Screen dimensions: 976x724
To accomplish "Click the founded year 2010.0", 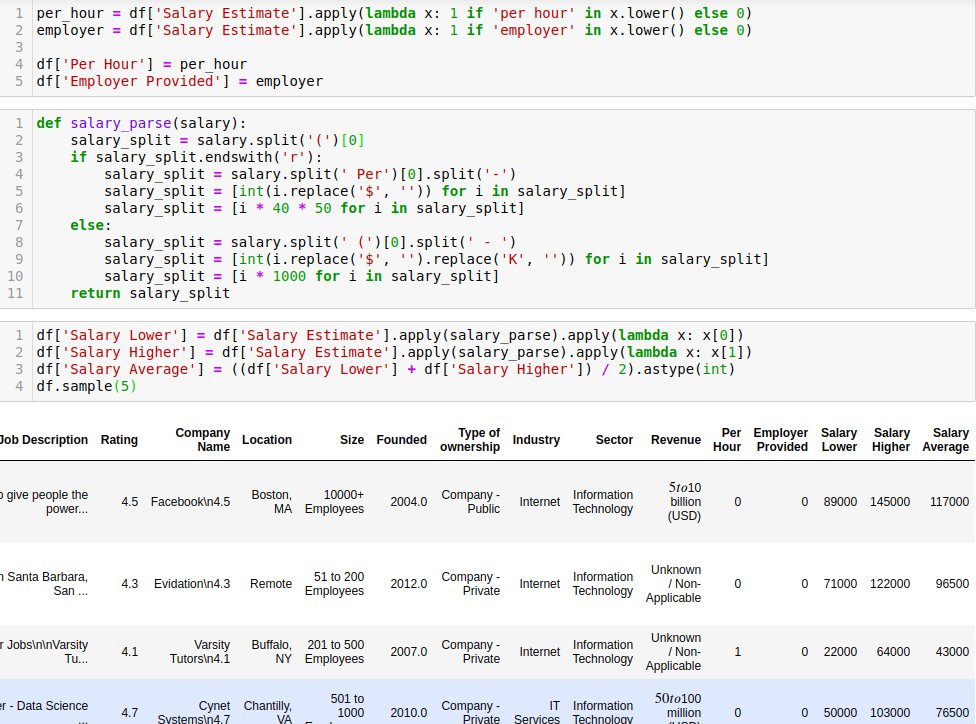I will pos(408,713).
